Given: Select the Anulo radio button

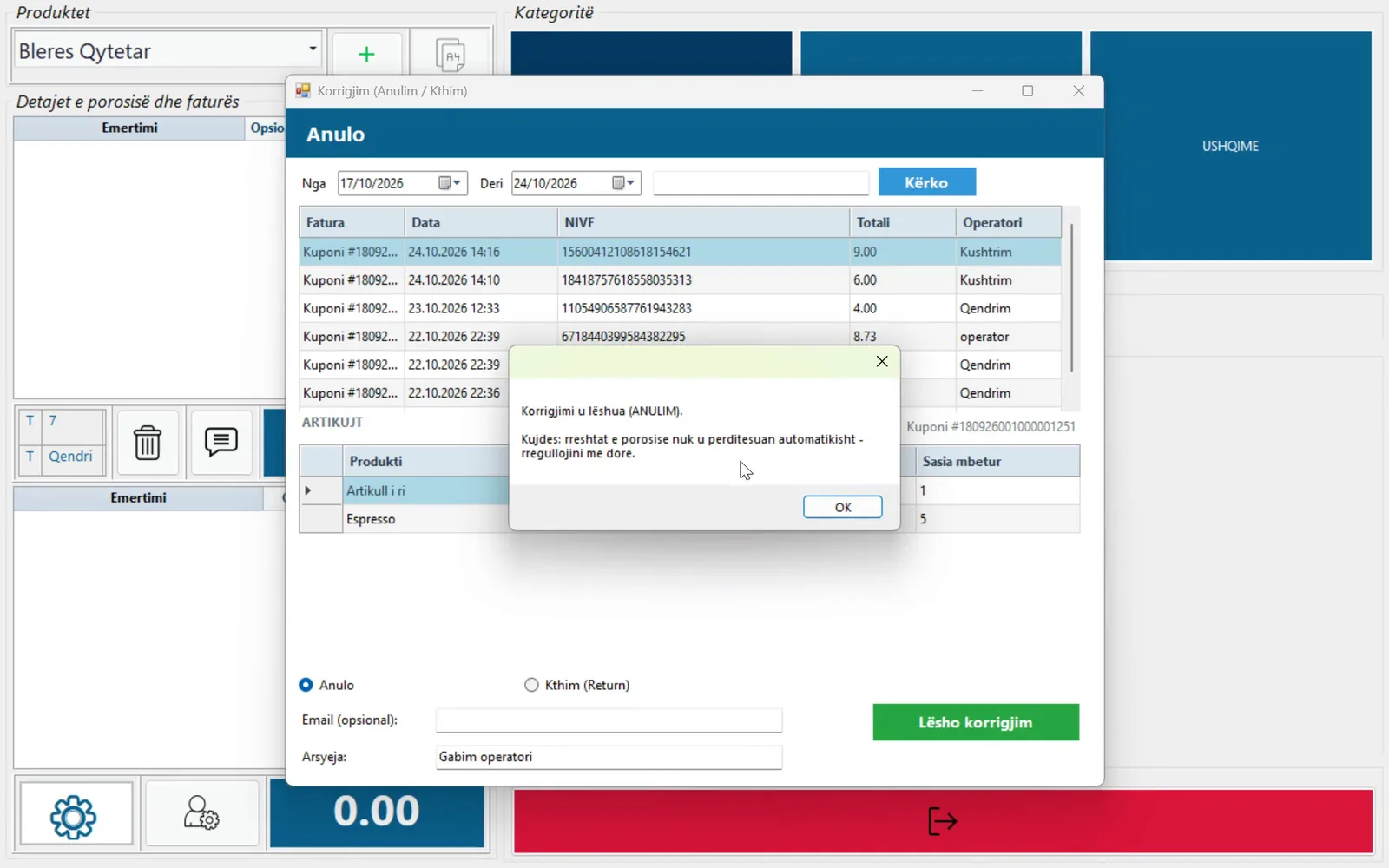Looking at the screenshot, I should pyautogui.click(x=306, y=685).
